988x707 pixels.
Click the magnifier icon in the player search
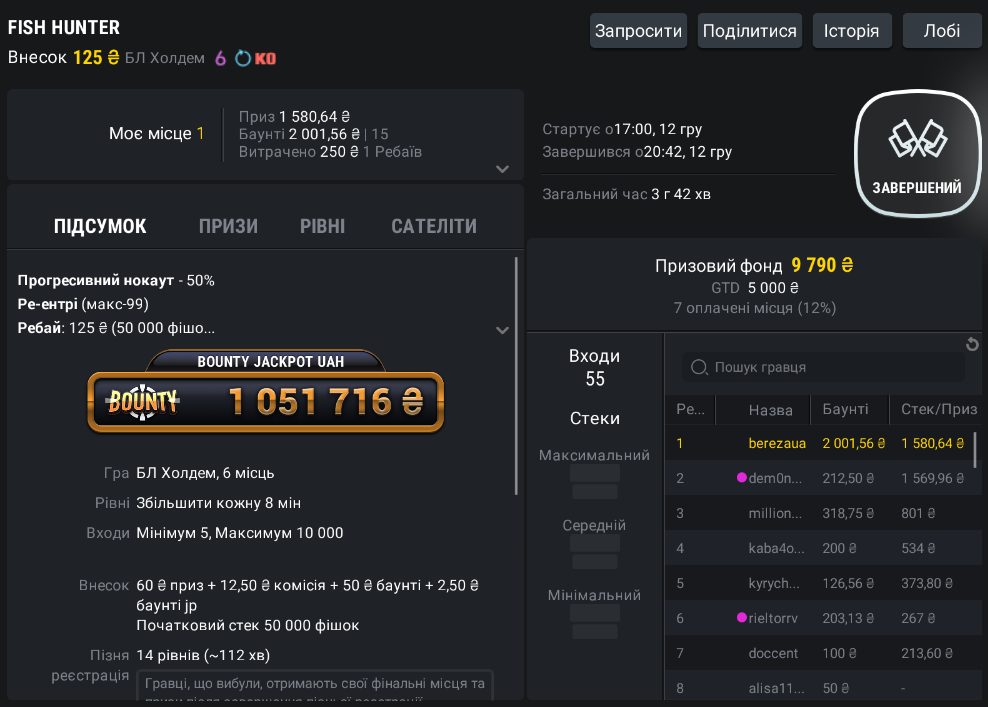(700, 367)
